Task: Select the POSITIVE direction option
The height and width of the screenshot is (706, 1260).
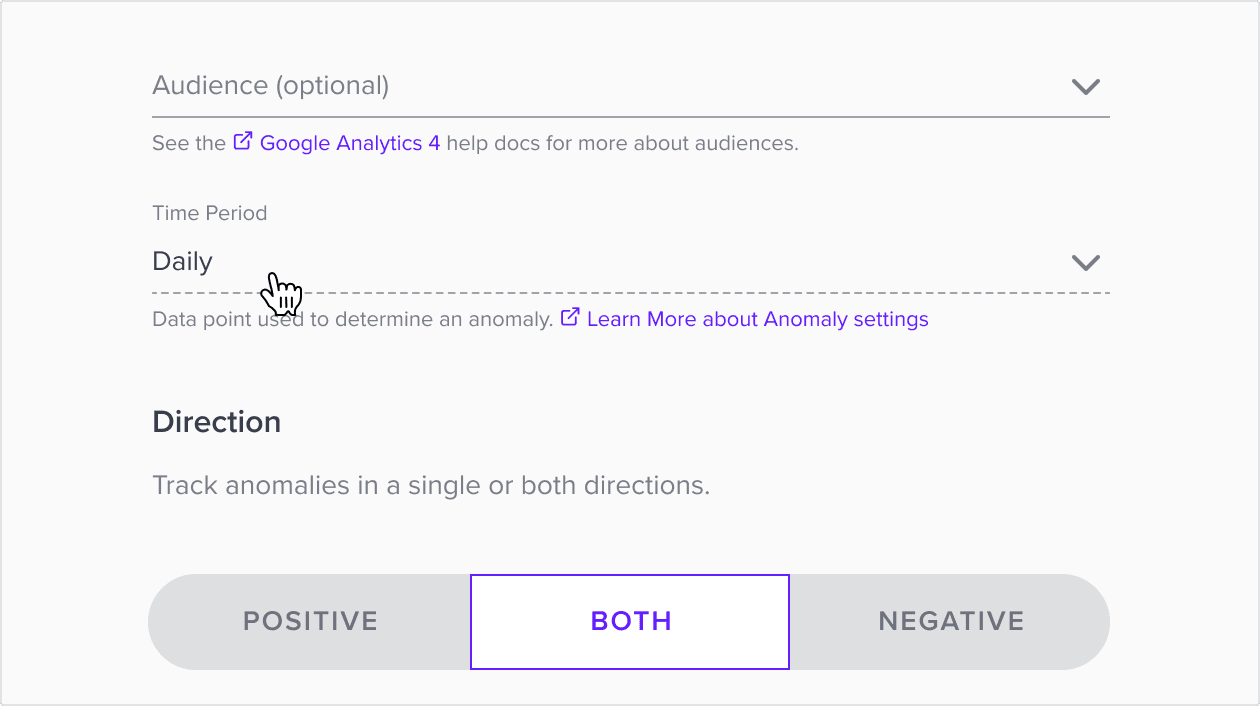Action: pos(310,621)
